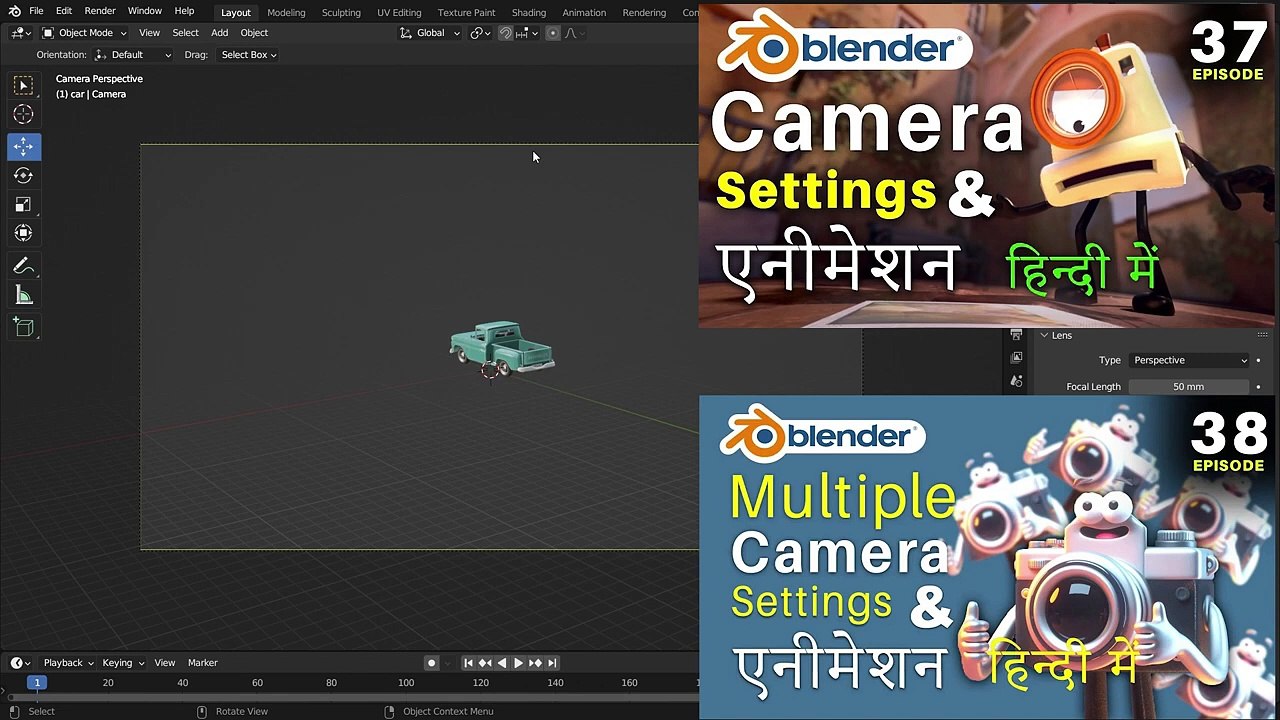The height and width of the screenshot is (720, 1280).
Task: Open the proportional editing falloff dropdown
Action: click(572, 33)
